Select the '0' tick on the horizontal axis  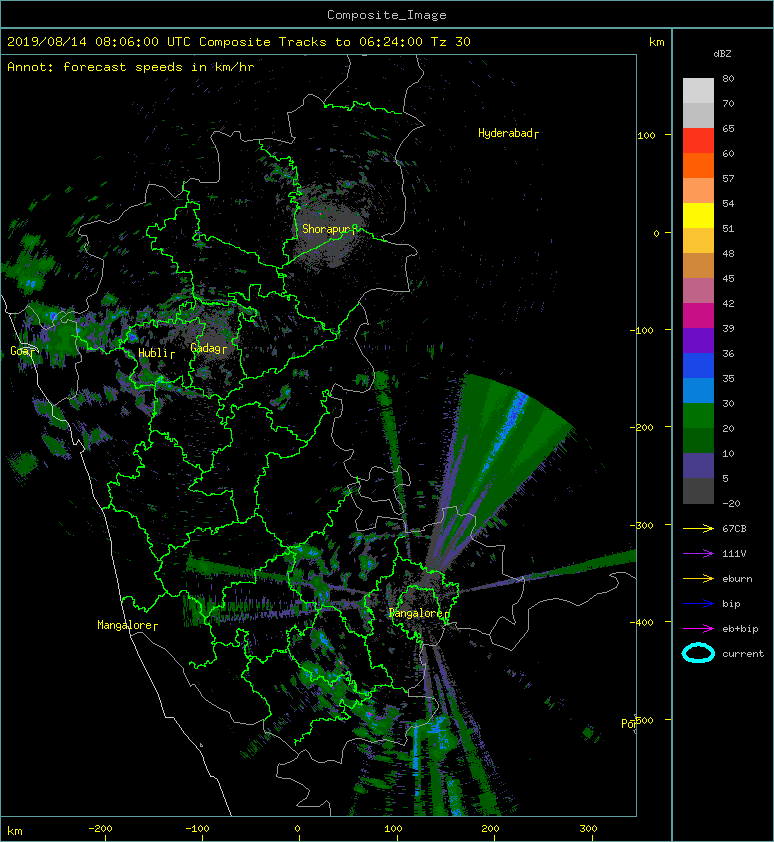pos(298,829)
